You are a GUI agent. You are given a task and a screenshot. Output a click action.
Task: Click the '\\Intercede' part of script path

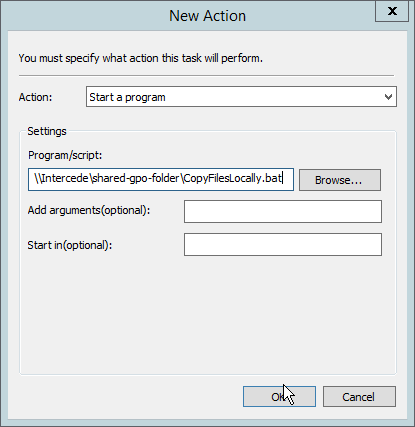pyautogui.click(x=61, y=179)
